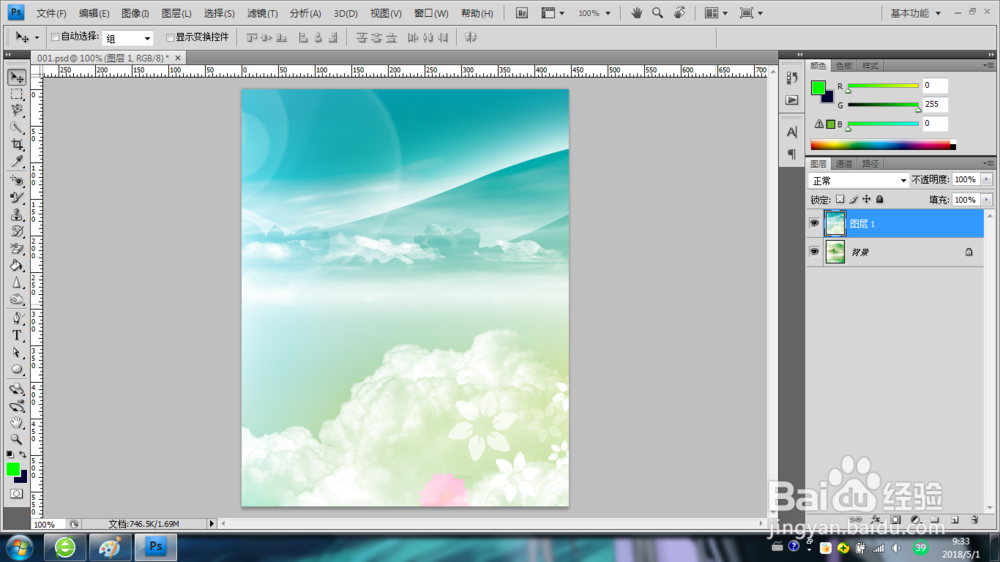Select the 3D Rotate tool
The width and height of the screenshot is (1000, 562).
click(17, 389)
